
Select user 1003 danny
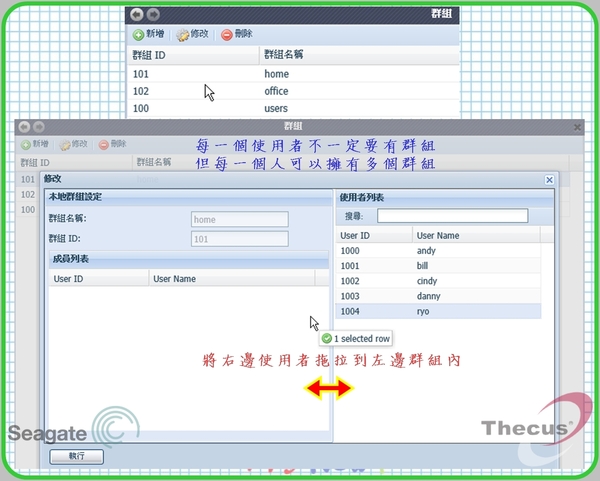pos(439,296)
